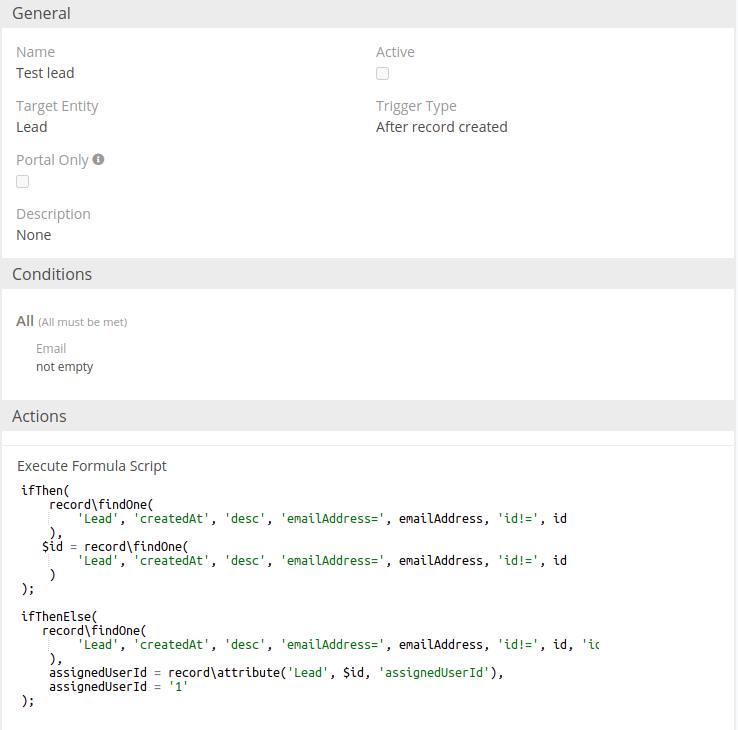This screenshot has height=730, width=738.
Task: Click the General section header
Action: [x=41, y=14]
